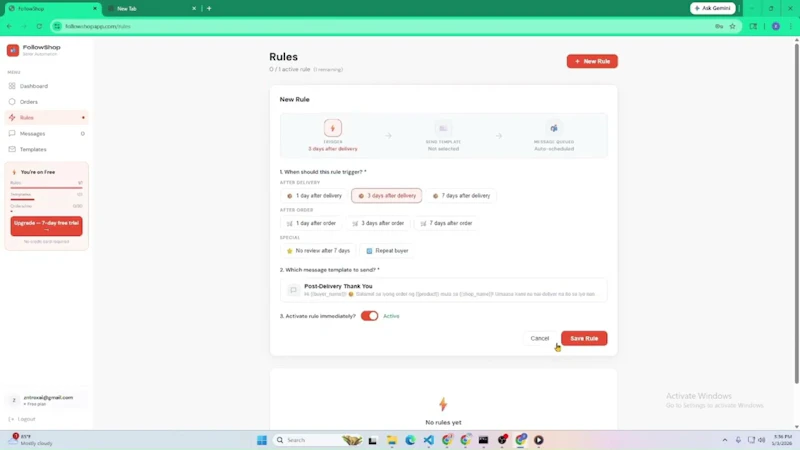Image resolution: width=800 pixels, height=450 pixels.
Task: Click the Trigger step lightning icon
Action: coord(333,128)
